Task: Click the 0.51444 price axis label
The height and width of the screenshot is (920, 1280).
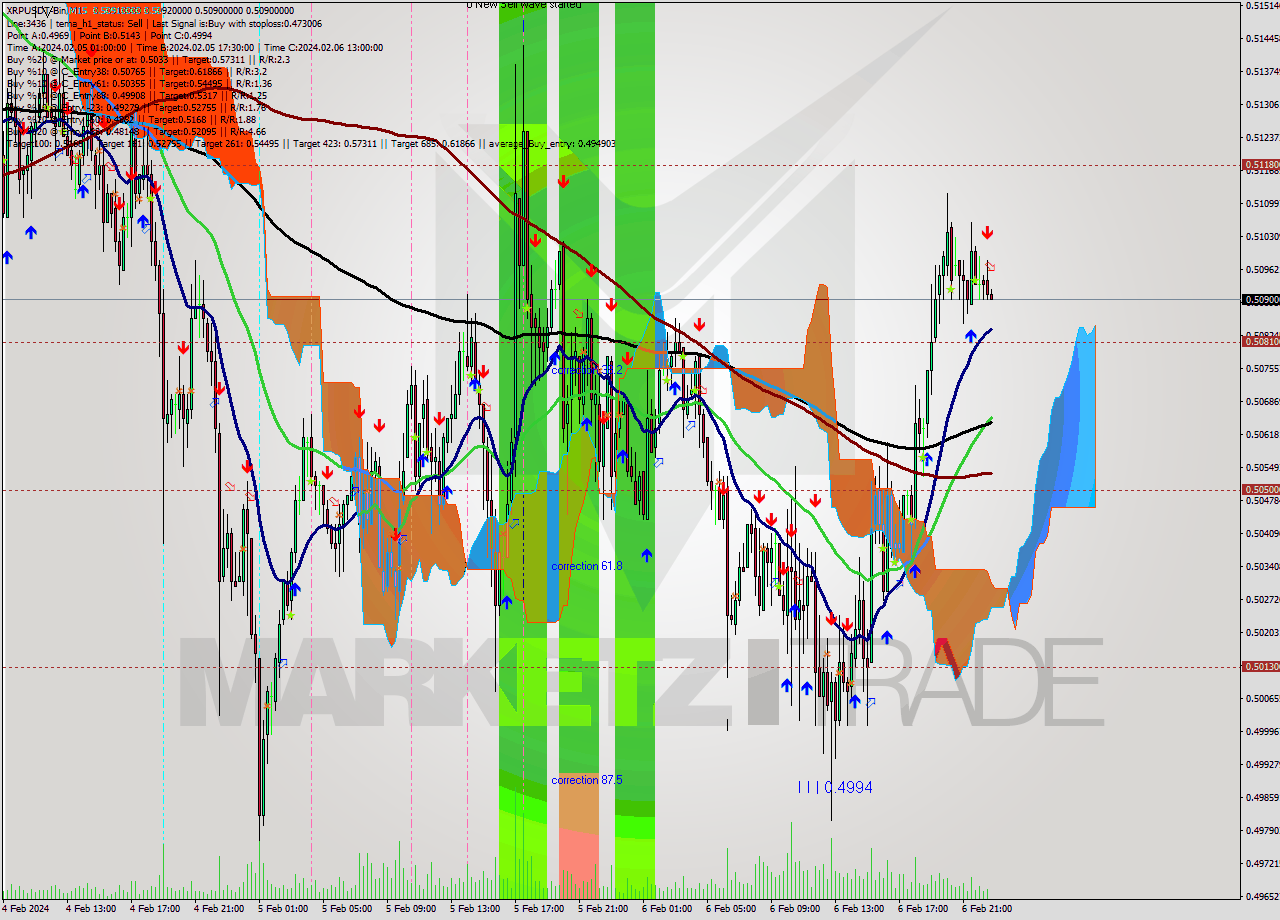Action: pyautogui.click(x=1262, y=38)
